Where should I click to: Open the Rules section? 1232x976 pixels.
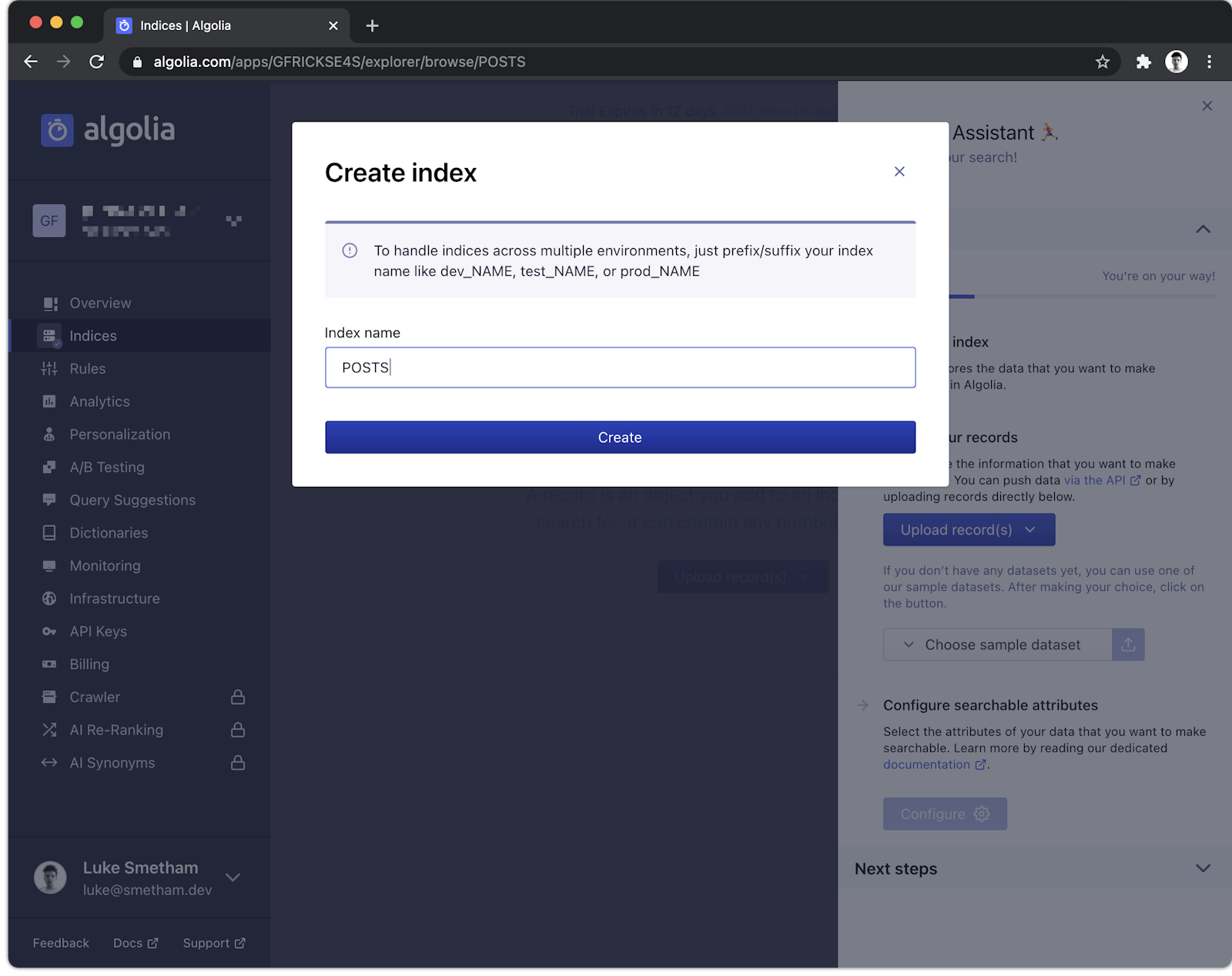pyautogui.click(x=87, y=368)
